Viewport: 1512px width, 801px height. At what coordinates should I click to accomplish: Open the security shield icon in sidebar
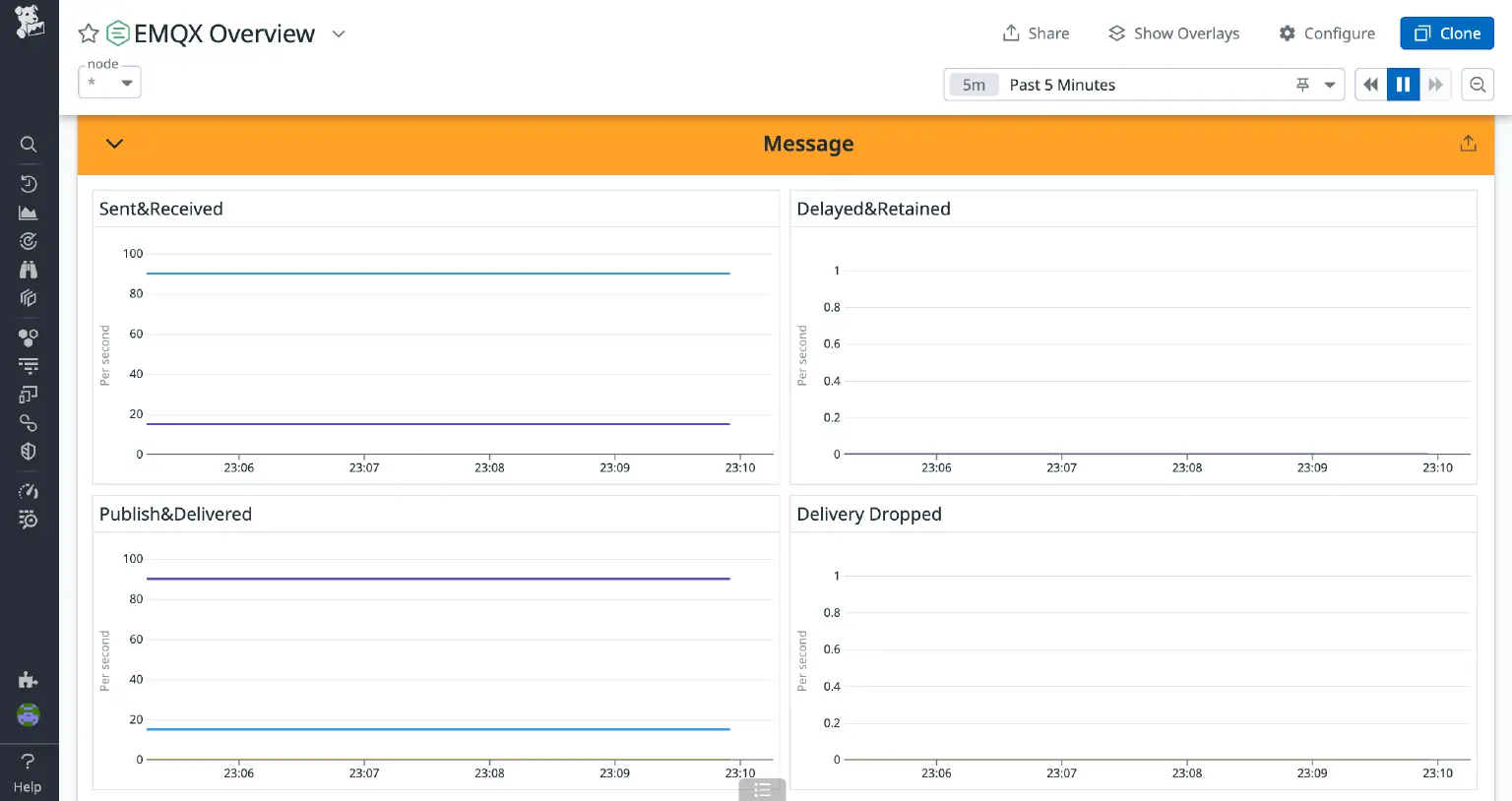[29, 451]
